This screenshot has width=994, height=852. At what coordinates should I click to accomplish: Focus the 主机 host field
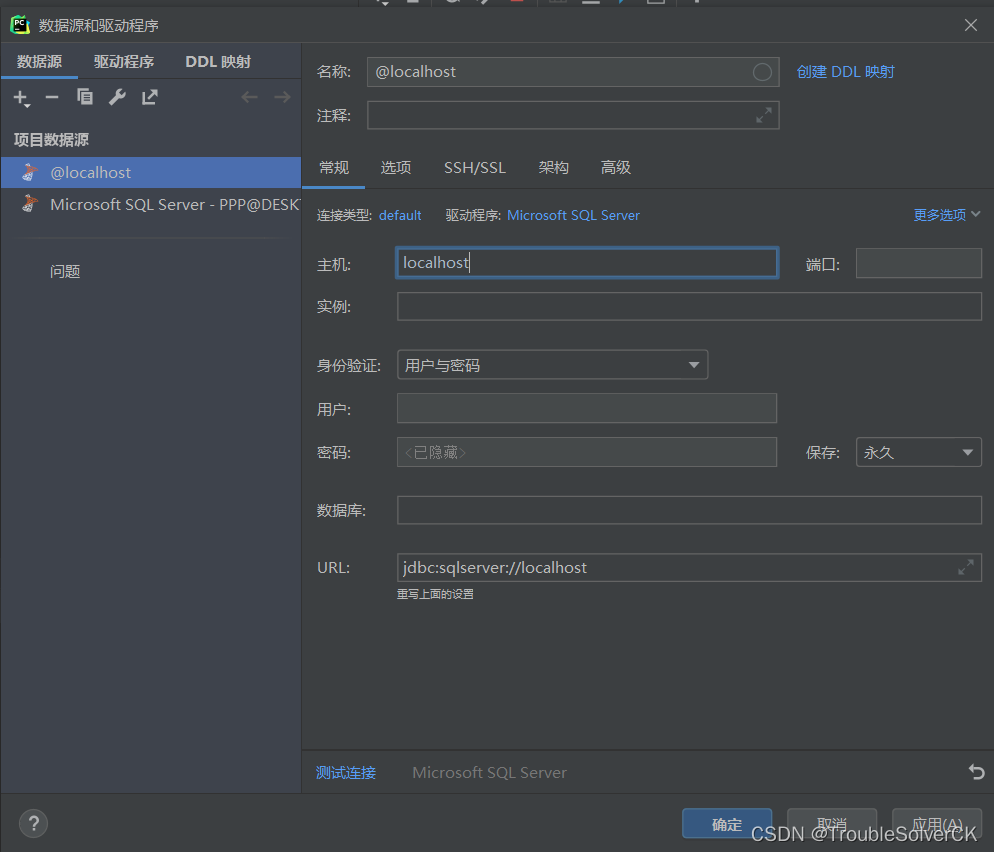tap(587, 262)
